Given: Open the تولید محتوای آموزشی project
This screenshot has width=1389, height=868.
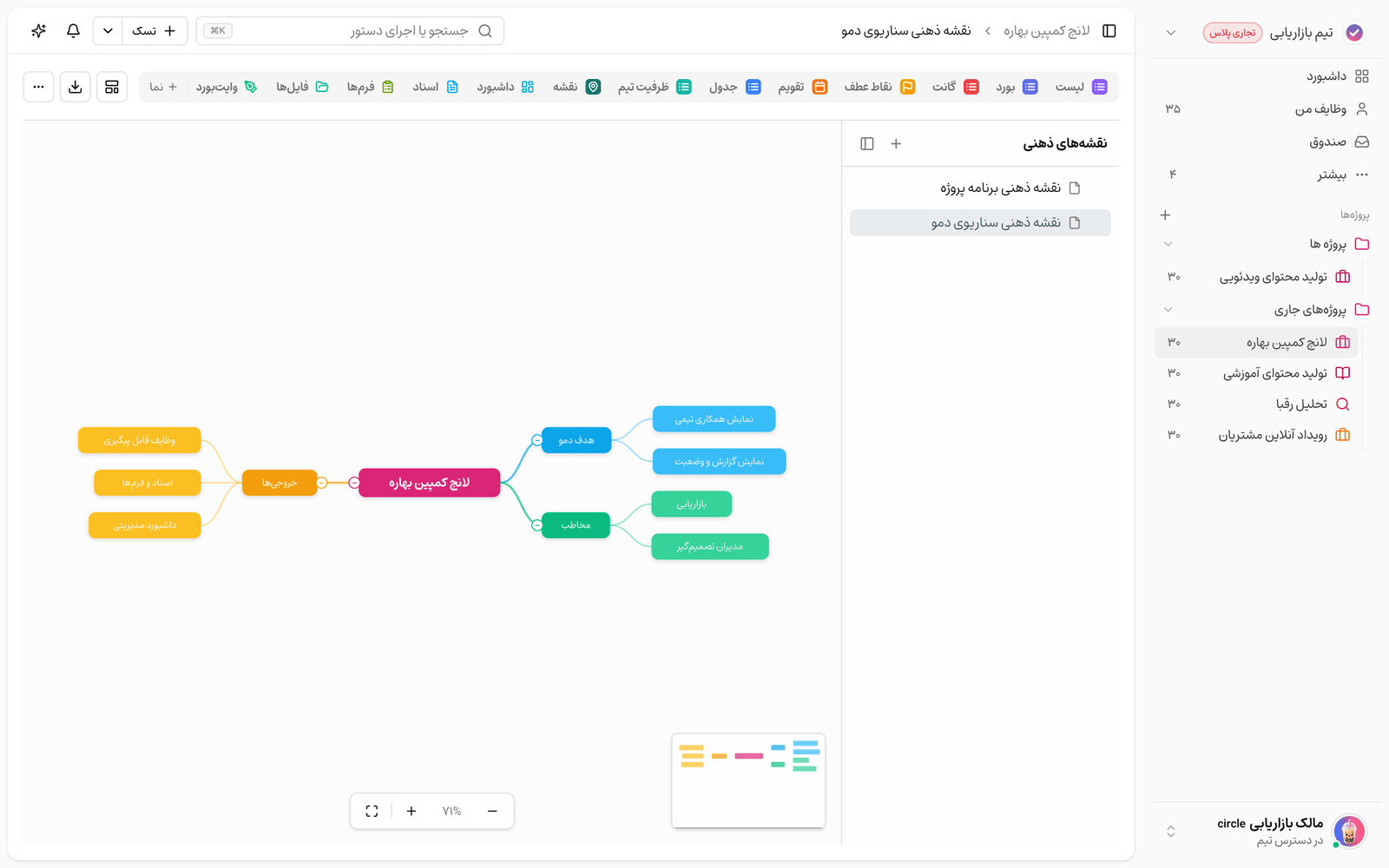Looking at the screenshot, I should click(1256, 373).
